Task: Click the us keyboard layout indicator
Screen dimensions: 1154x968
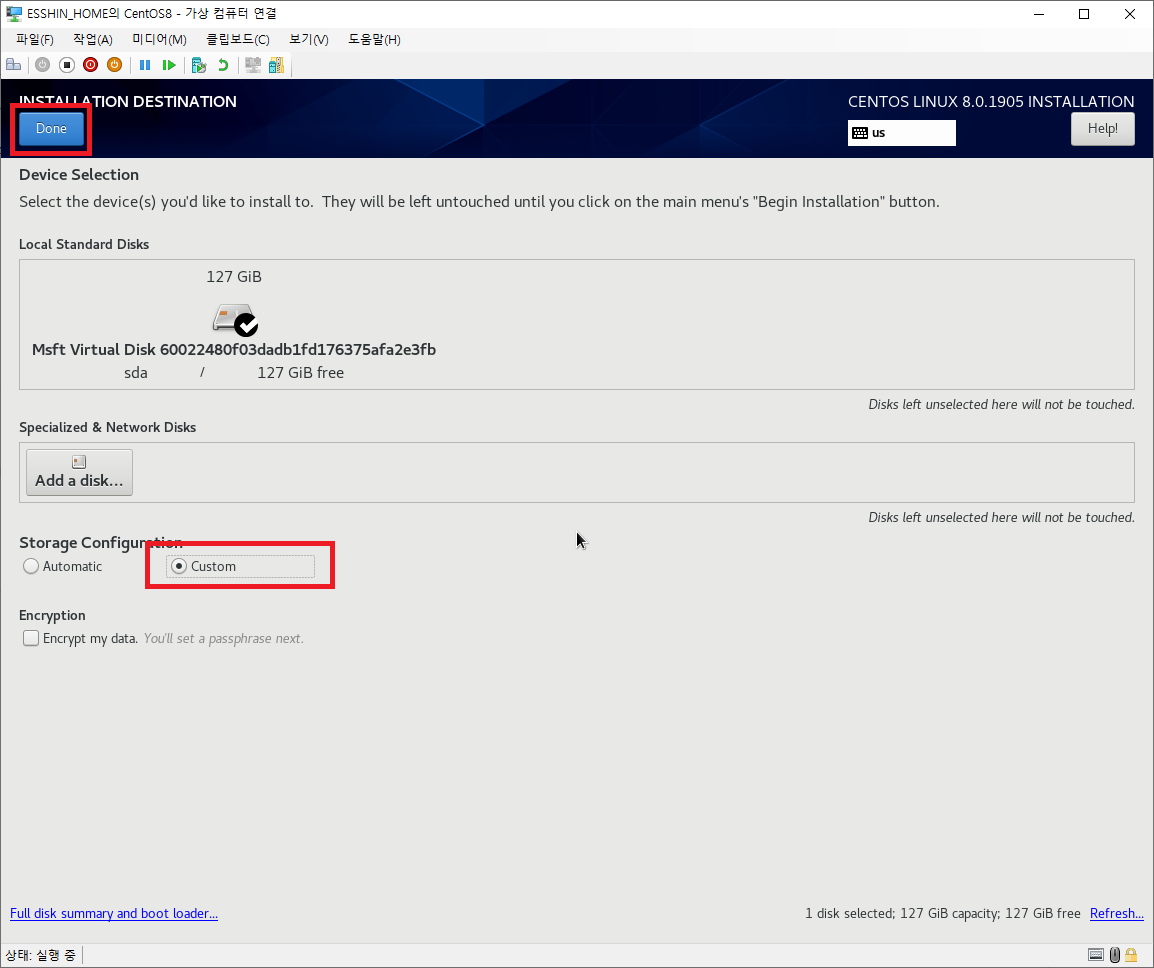Action: [x=902, y=133]
